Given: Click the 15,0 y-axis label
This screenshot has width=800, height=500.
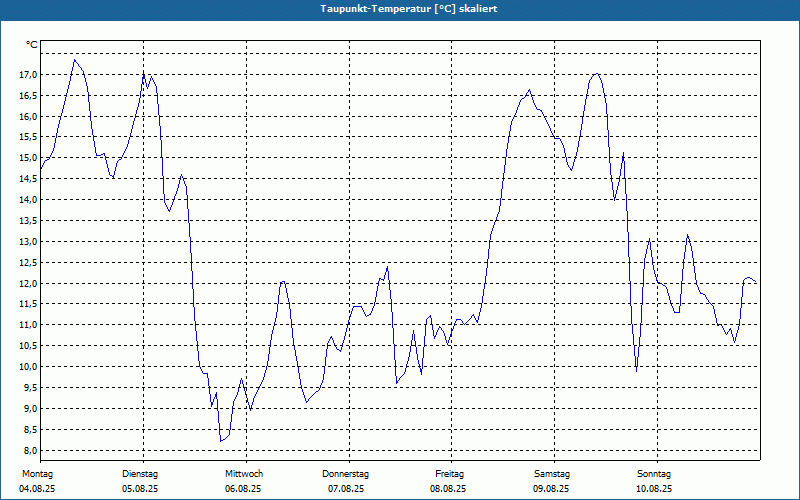Looking at the screenshot, I should 28,158.
